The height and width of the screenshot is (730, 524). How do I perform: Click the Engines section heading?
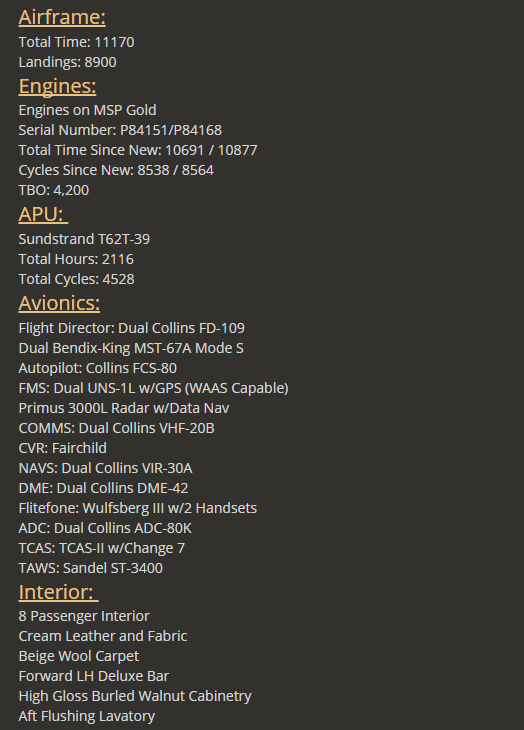(57, 87)
